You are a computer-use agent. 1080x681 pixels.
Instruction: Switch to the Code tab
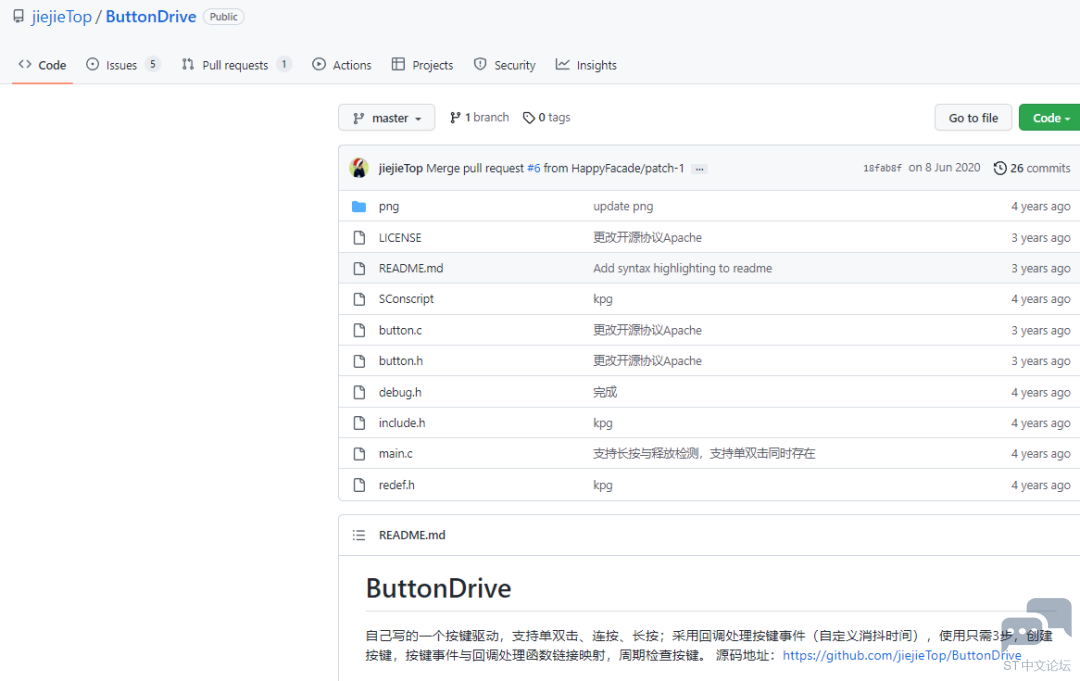tap(42, 65)
